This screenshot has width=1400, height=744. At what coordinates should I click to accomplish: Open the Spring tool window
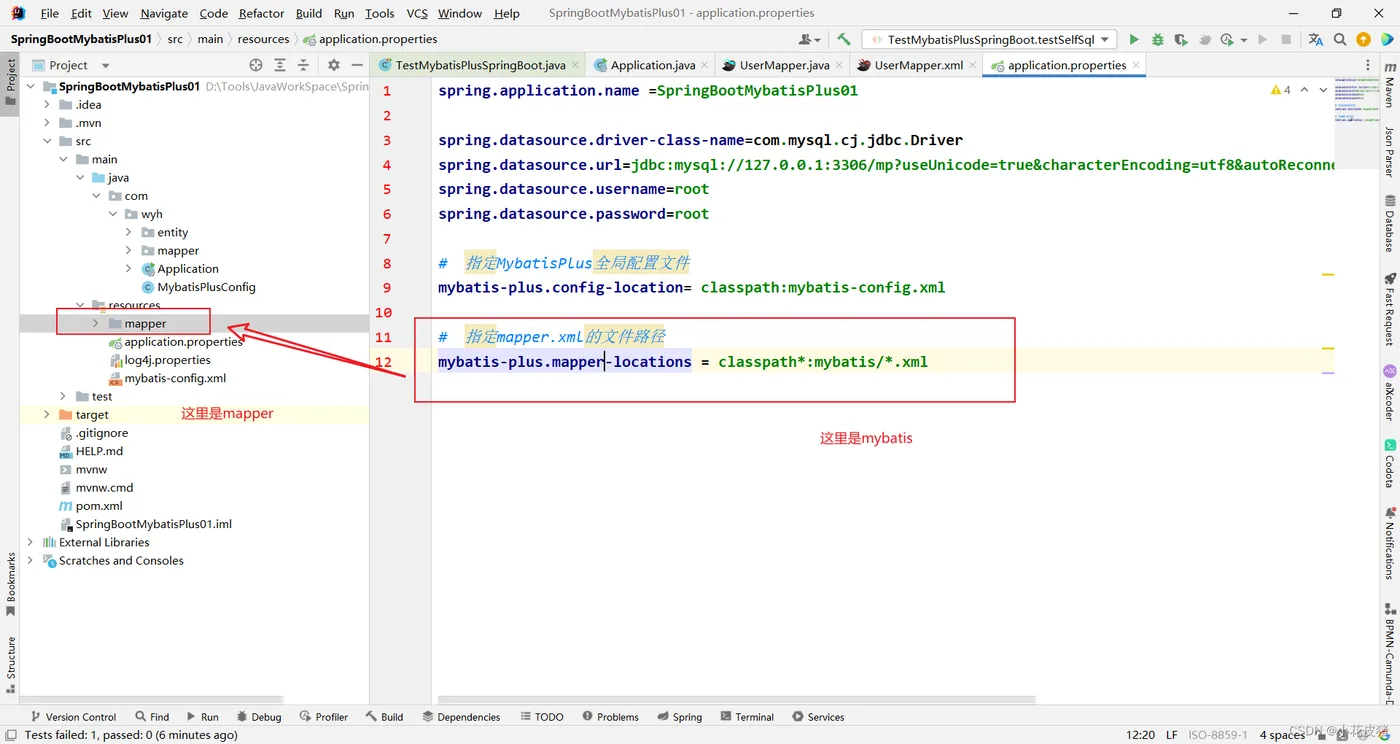click(679, 717)
